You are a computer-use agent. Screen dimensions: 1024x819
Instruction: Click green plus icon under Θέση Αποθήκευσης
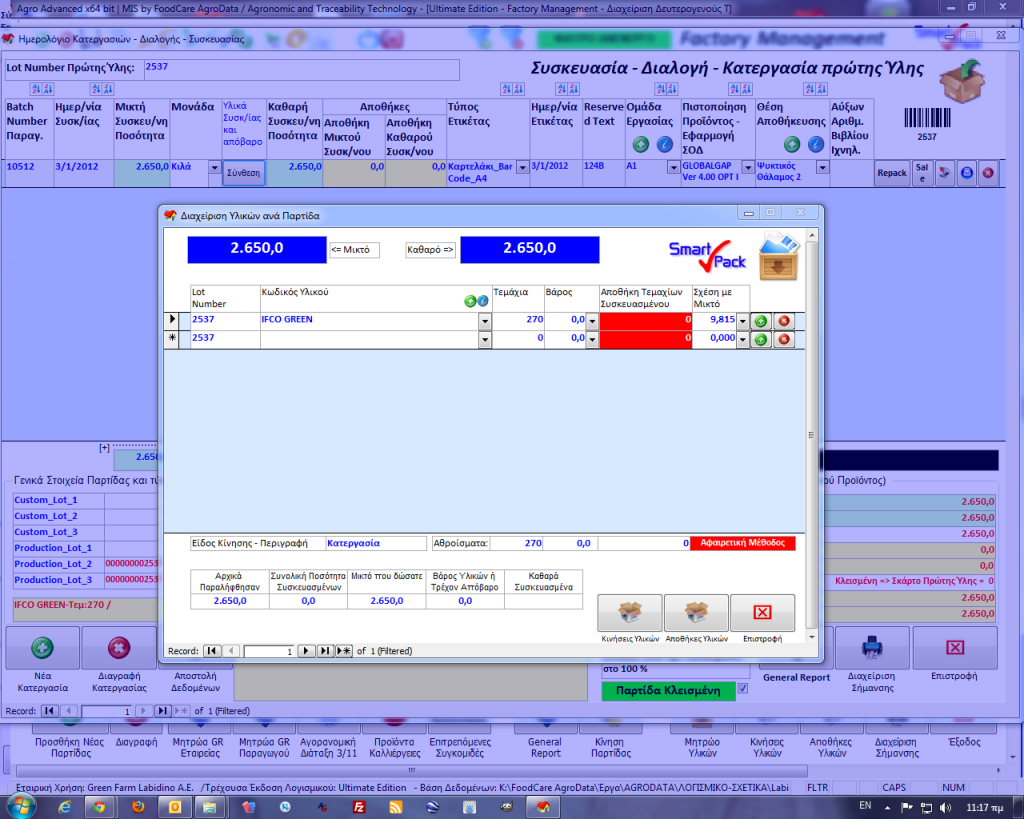792,144
